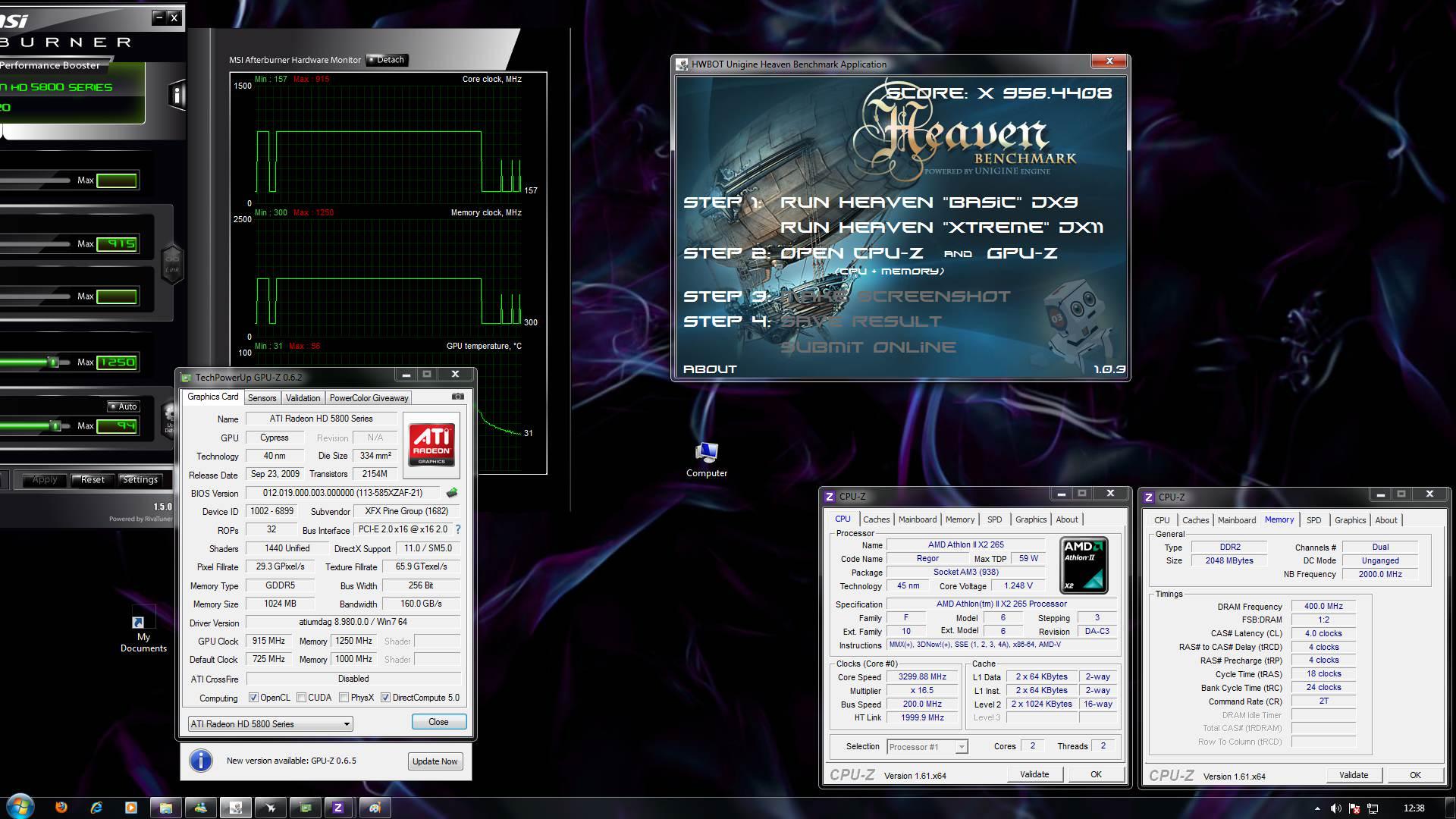Switch to the Validation tab in GPU-Z
This screenshot has width=1456, height=819.
[x=303, y=398]
